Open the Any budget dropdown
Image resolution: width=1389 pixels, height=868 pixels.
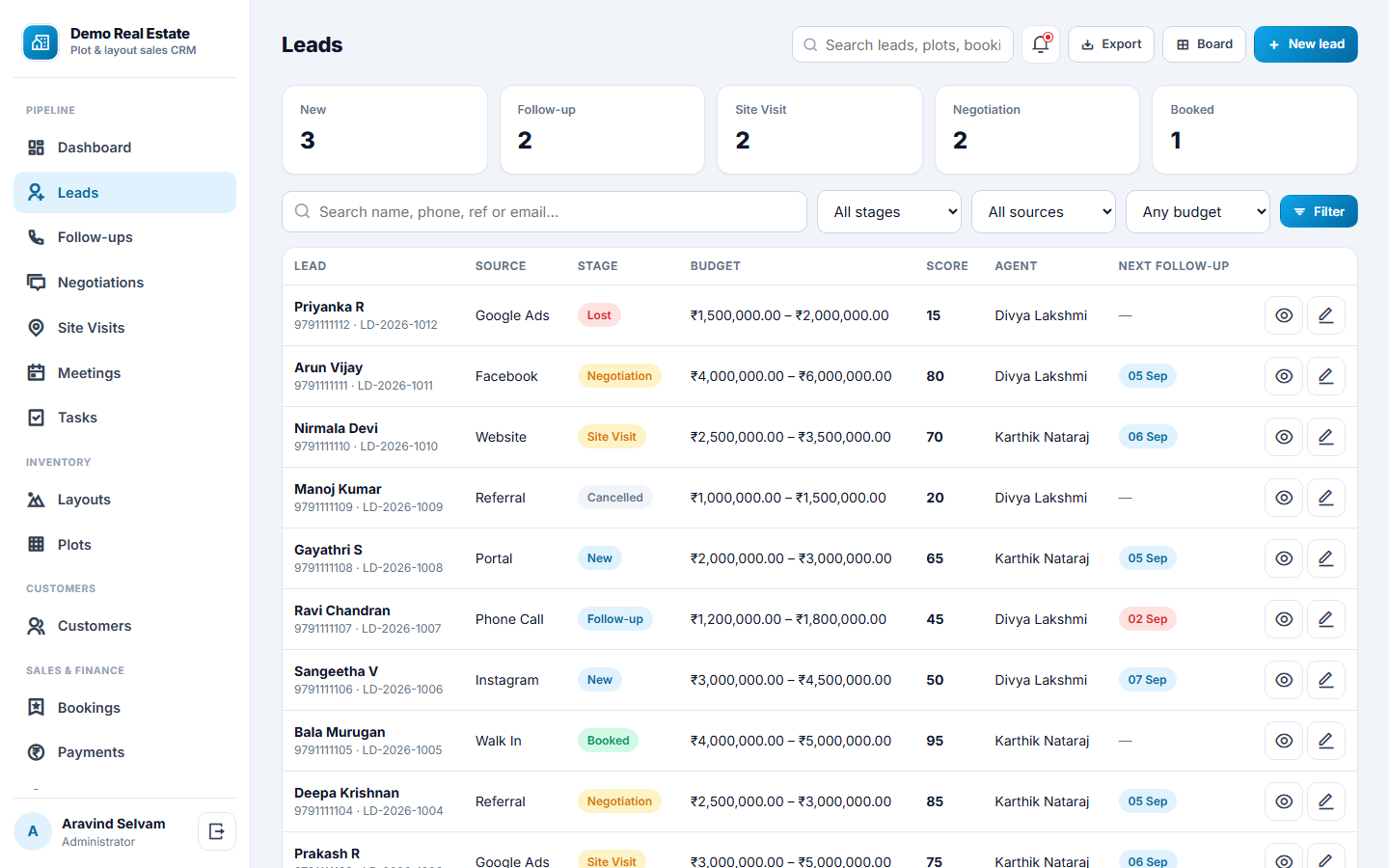(x=1198, y=211)
